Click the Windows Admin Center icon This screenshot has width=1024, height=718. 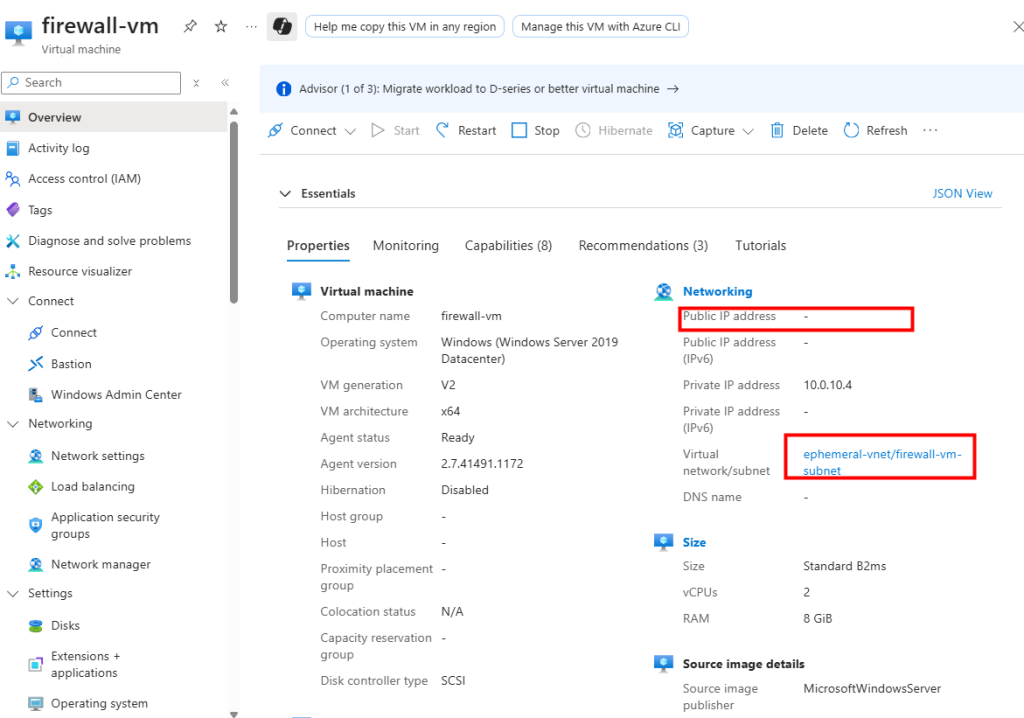point(36,395)
